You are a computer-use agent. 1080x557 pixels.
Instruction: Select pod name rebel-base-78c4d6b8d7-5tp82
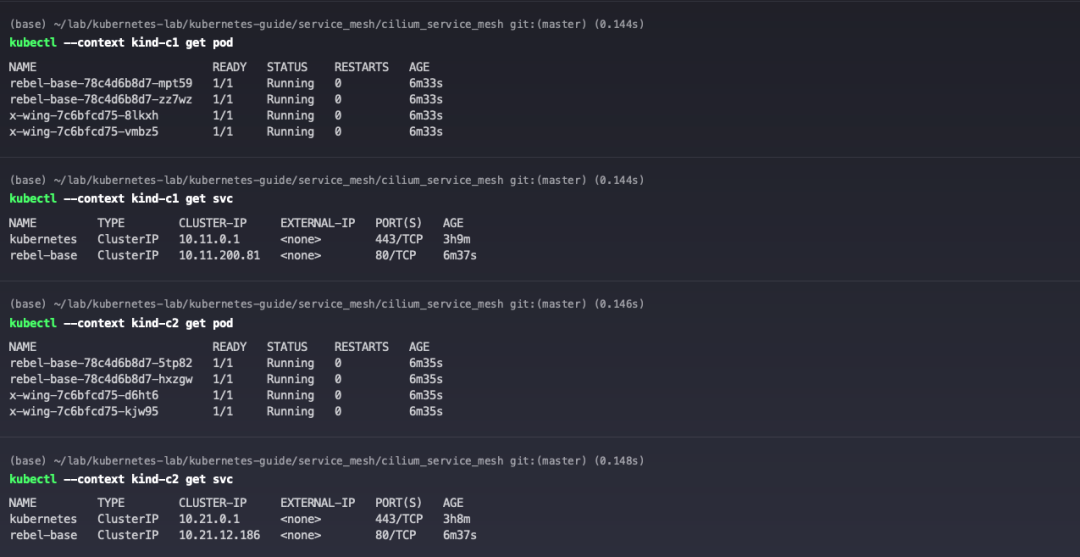(101, 363)
